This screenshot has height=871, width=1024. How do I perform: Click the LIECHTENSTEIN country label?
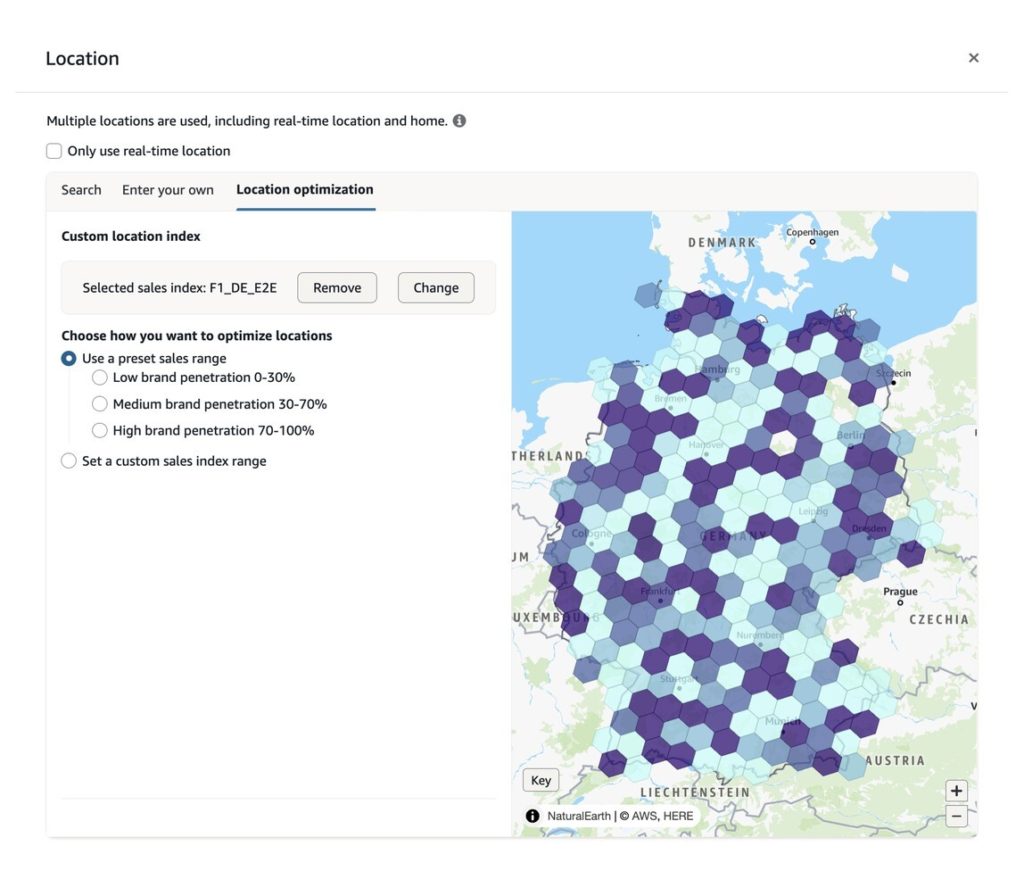click(x=695, y=792)
